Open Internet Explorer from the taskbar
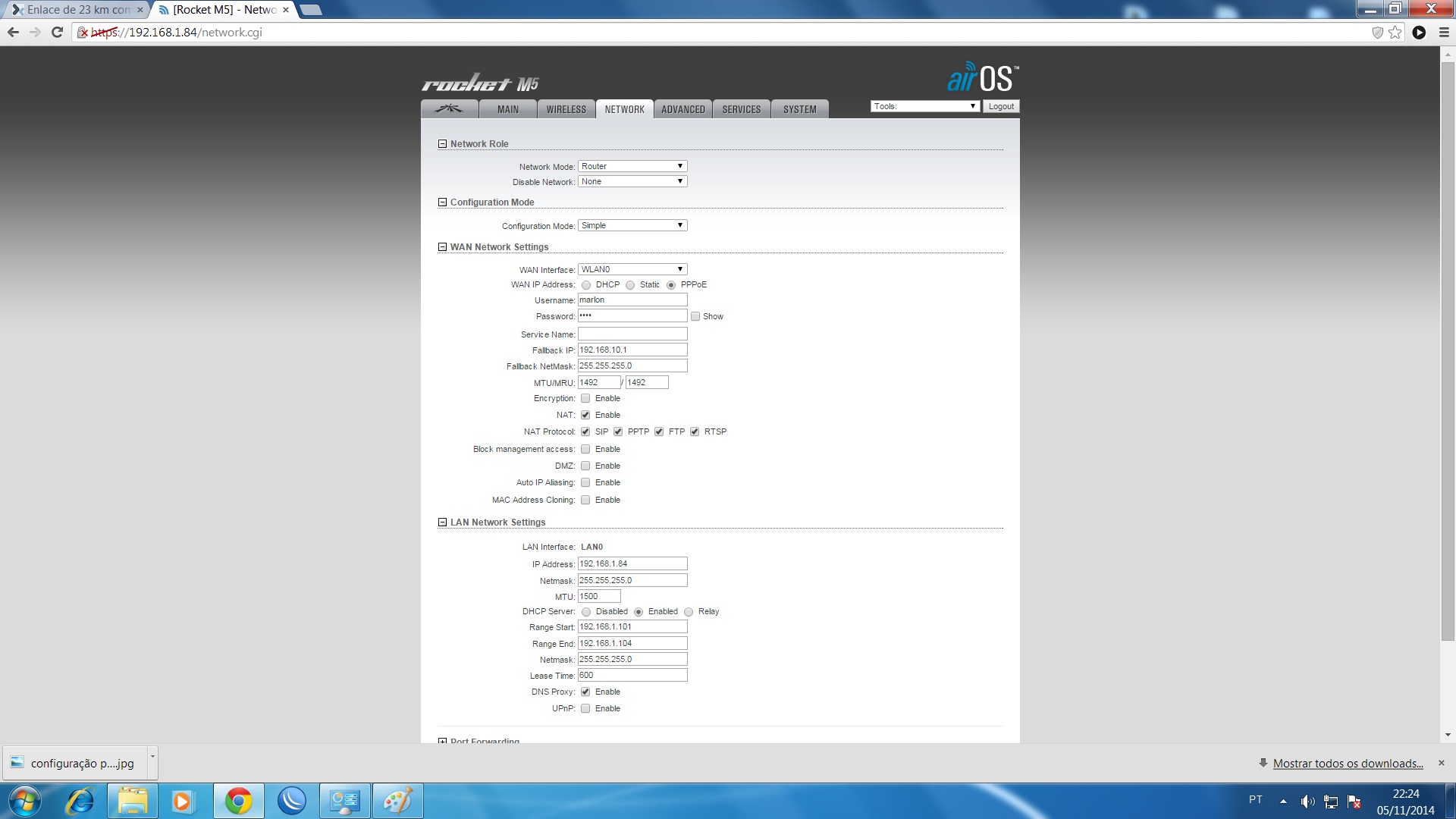The image size is (1456, 819). [80, 801]
